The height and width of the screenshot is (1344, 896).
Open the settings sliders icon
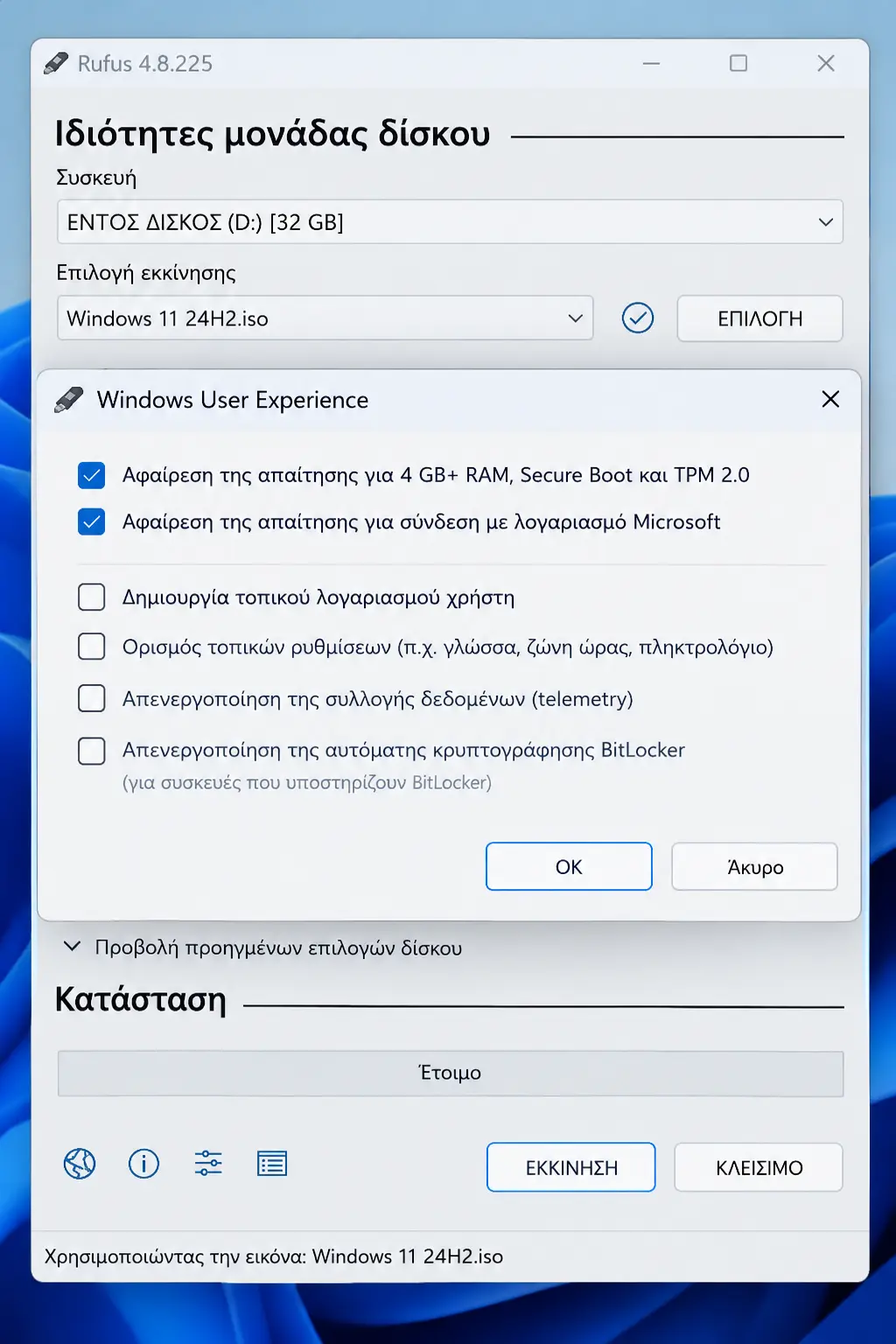208,1164
